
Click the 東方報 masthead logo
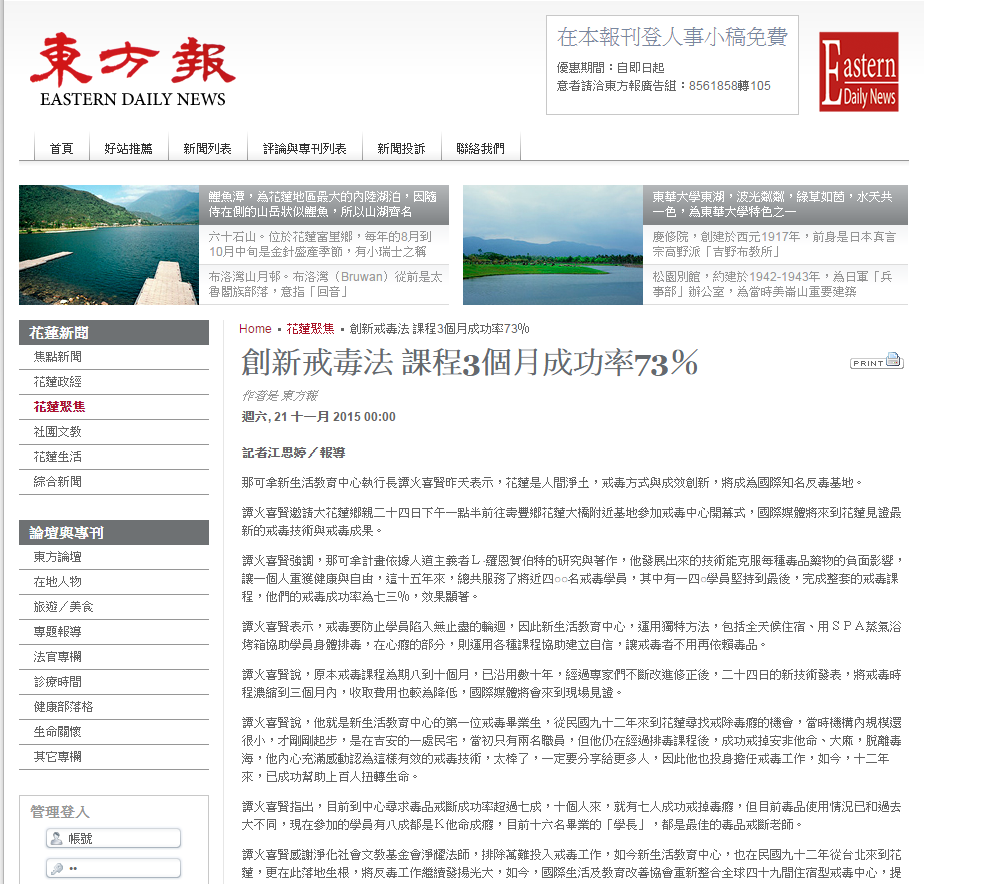pyautogui.click(x=132, y=70)
